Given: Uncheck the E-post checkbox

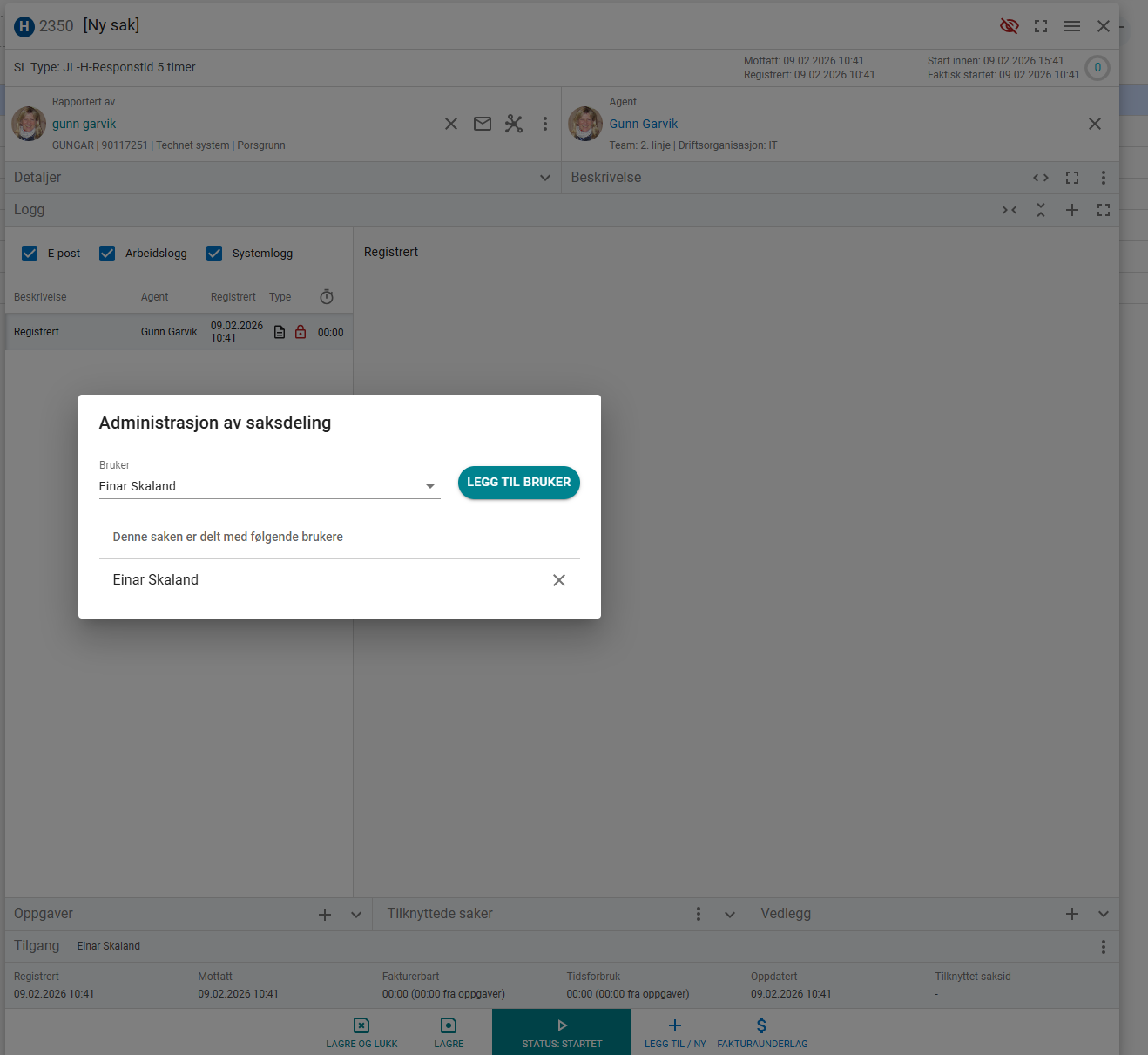Looking at the screenshot, I should [30, 254].
